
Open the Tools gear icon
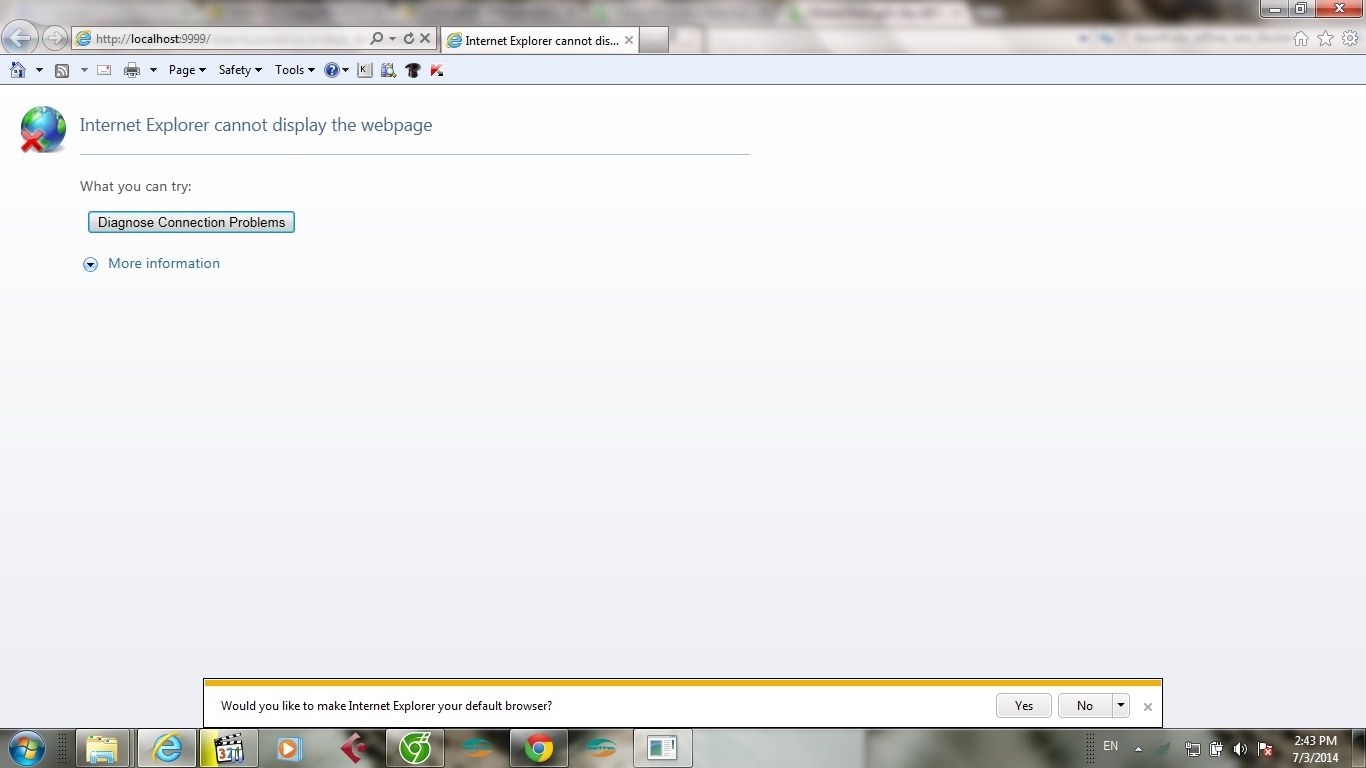tap(1349, 39)
